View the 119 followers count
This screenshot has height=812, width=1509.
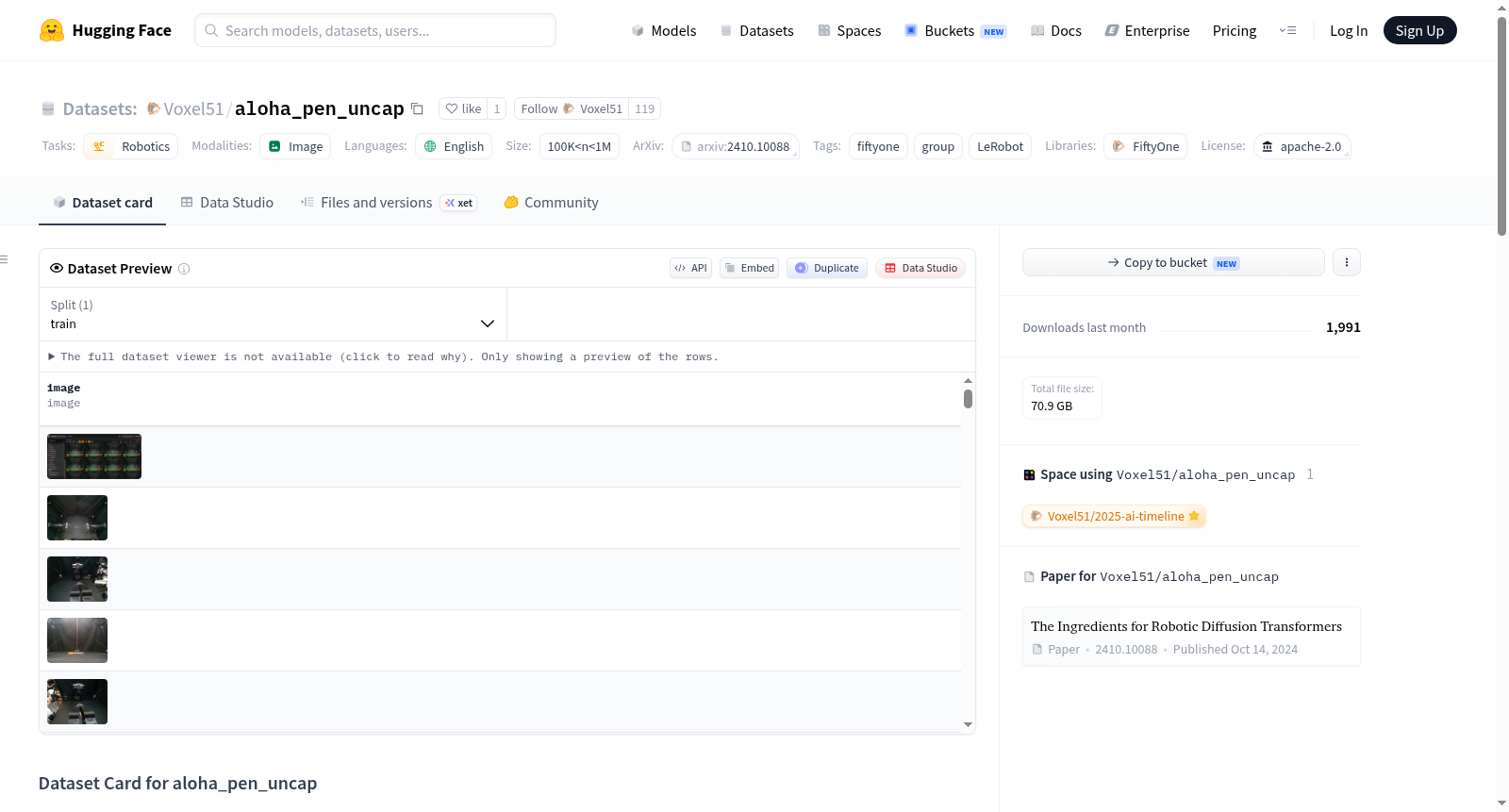coord(645,108)
